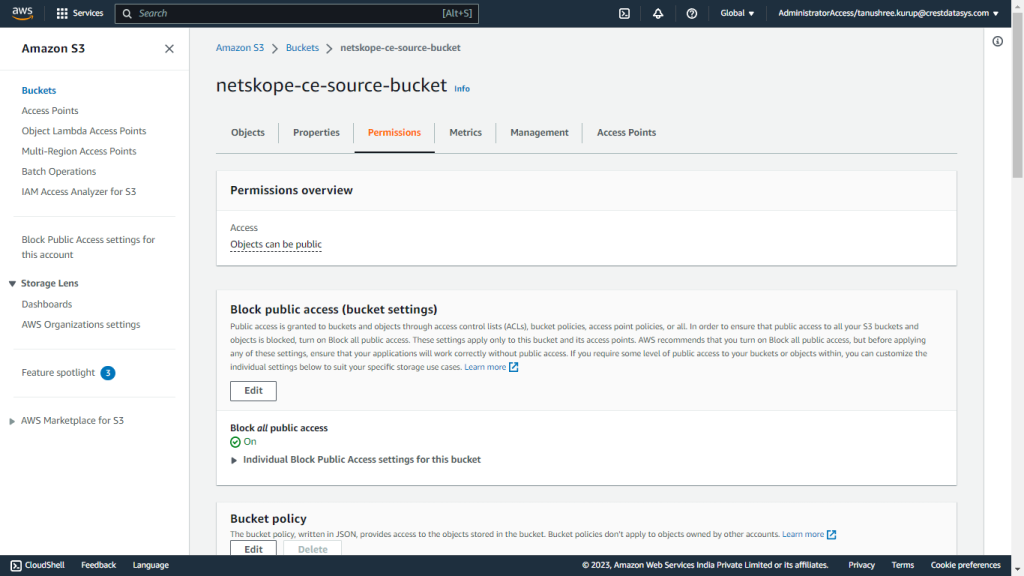Switch to the Metrics tab
This screenshot has height=576, width=1024.
coord(466,133)
